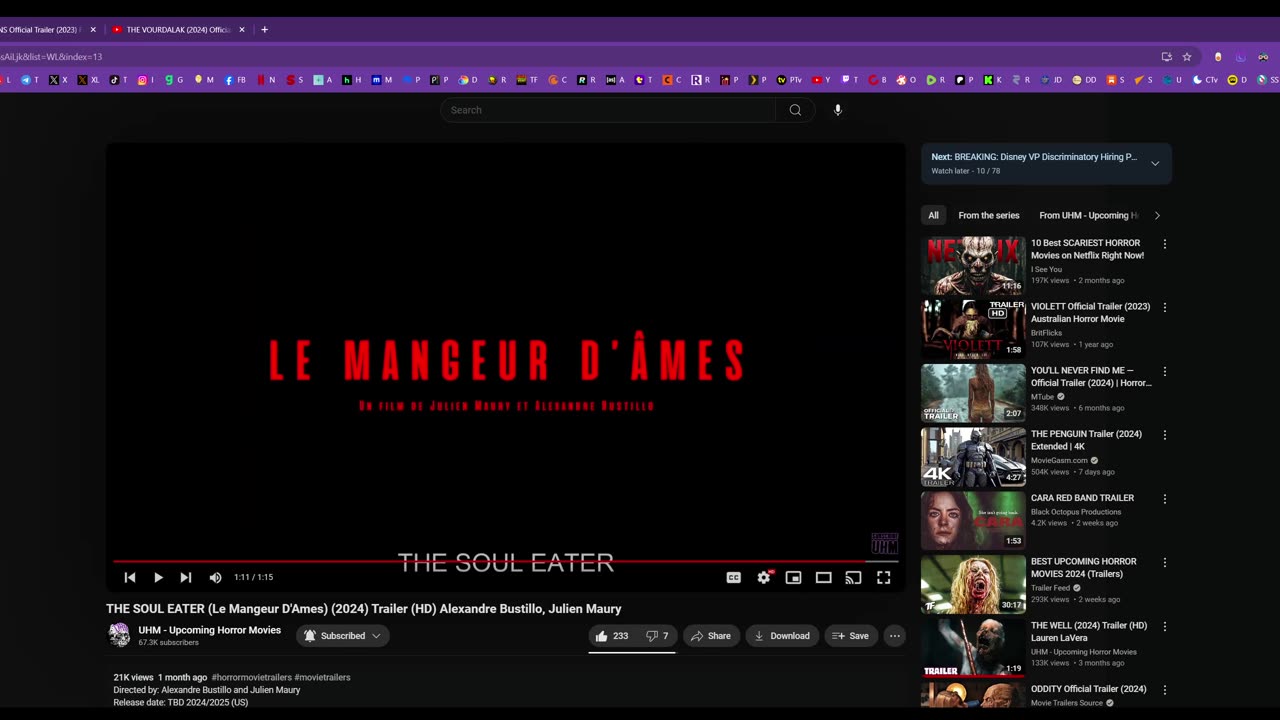
Task: Open the Kick K bookmark
Action: tap(993, 80)
